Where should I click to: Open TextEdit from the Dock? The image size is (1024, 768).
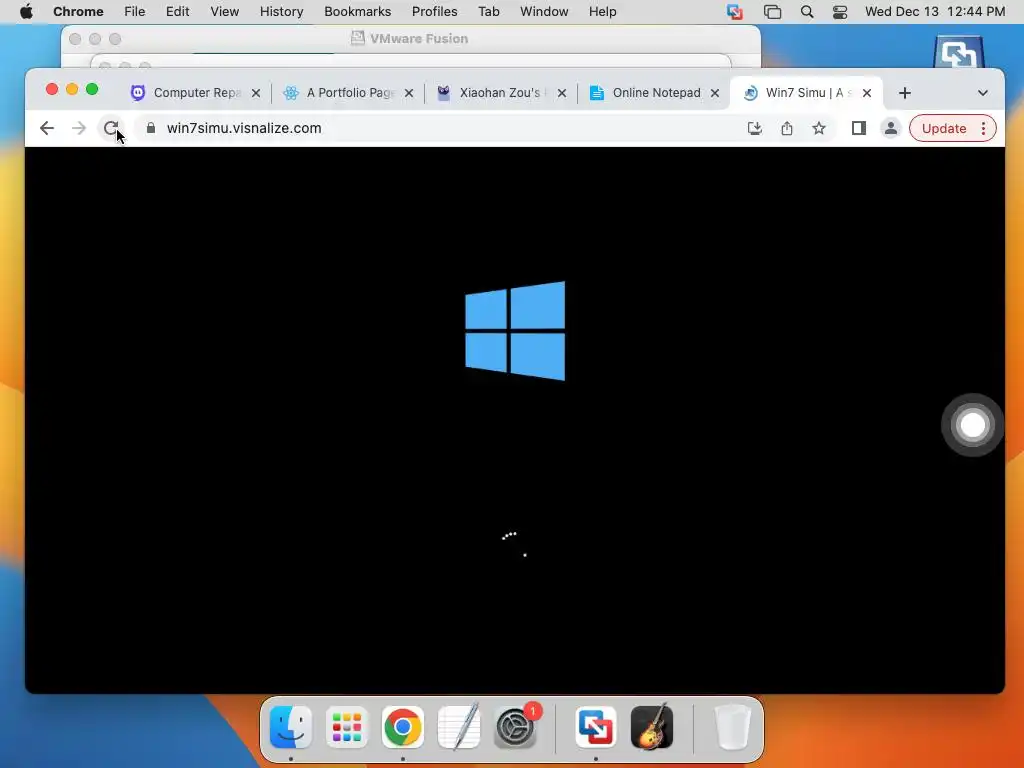(x=459, y=726)
